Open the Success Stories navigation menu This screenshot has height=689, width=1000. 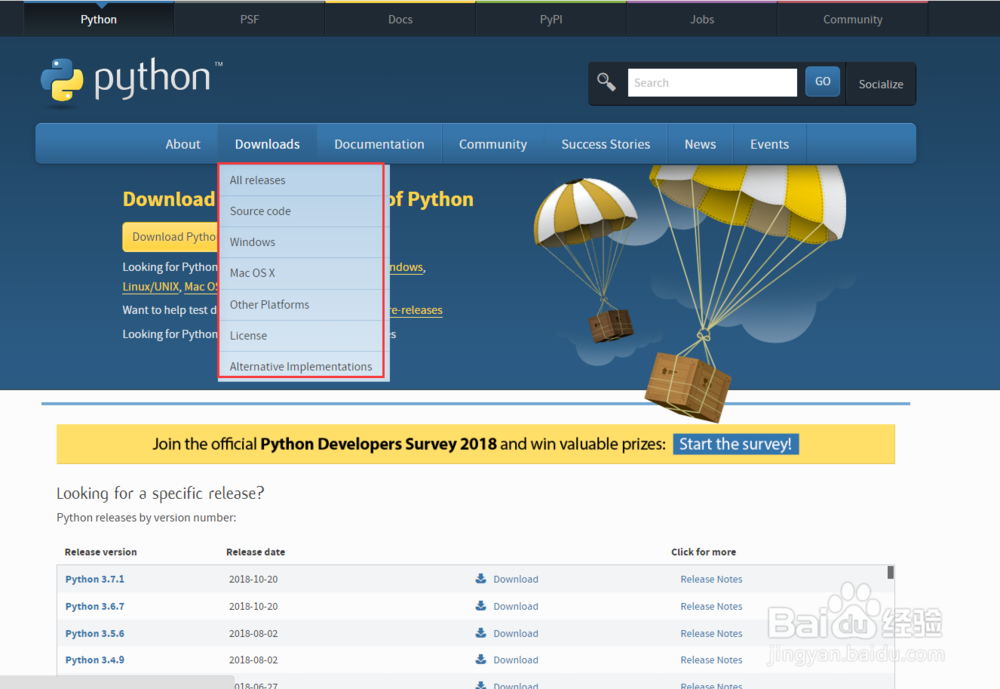pyautogui.click(x=606, y=144)
